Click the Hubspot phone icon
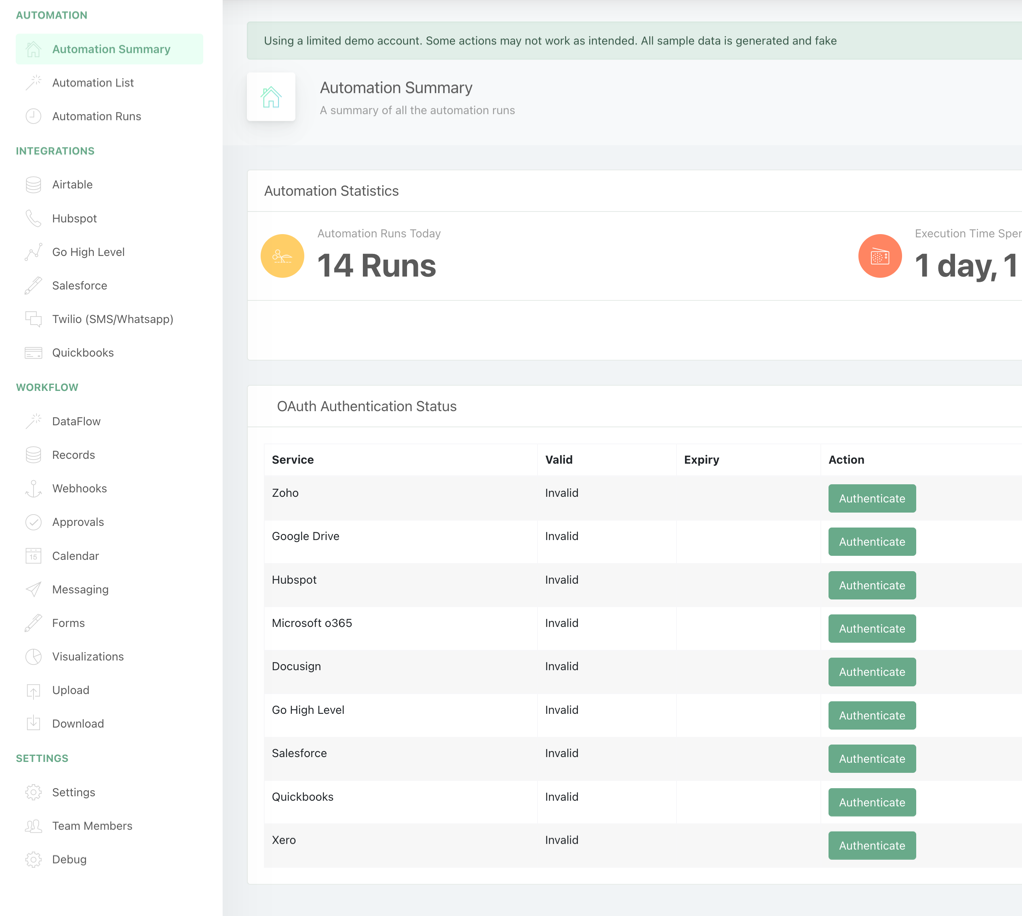The height and width of the screenshot is (916, 1022). coord(33,218)
